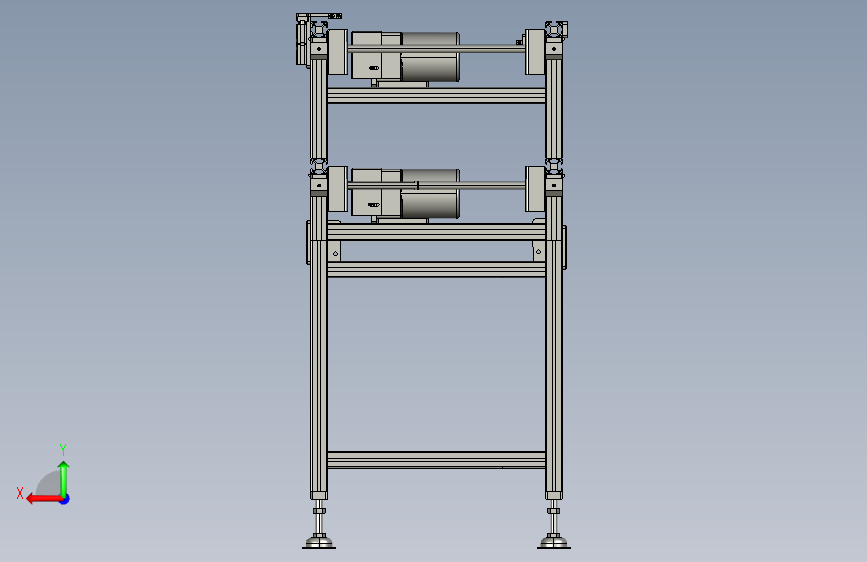Click the green Y axis arrow of the triad
867x562 pixels.
(x=64, y=478)
